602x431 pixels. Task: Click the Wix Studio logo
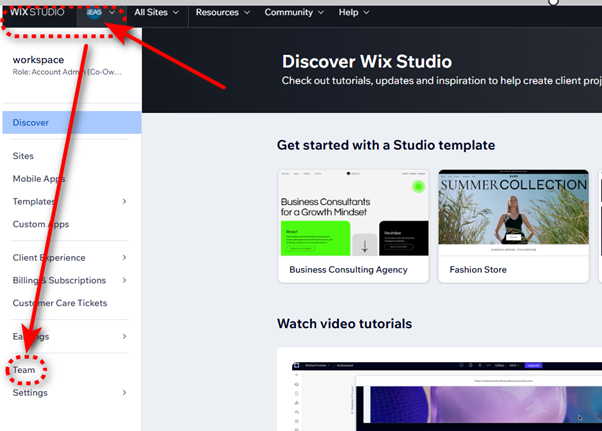coord(37,12)
